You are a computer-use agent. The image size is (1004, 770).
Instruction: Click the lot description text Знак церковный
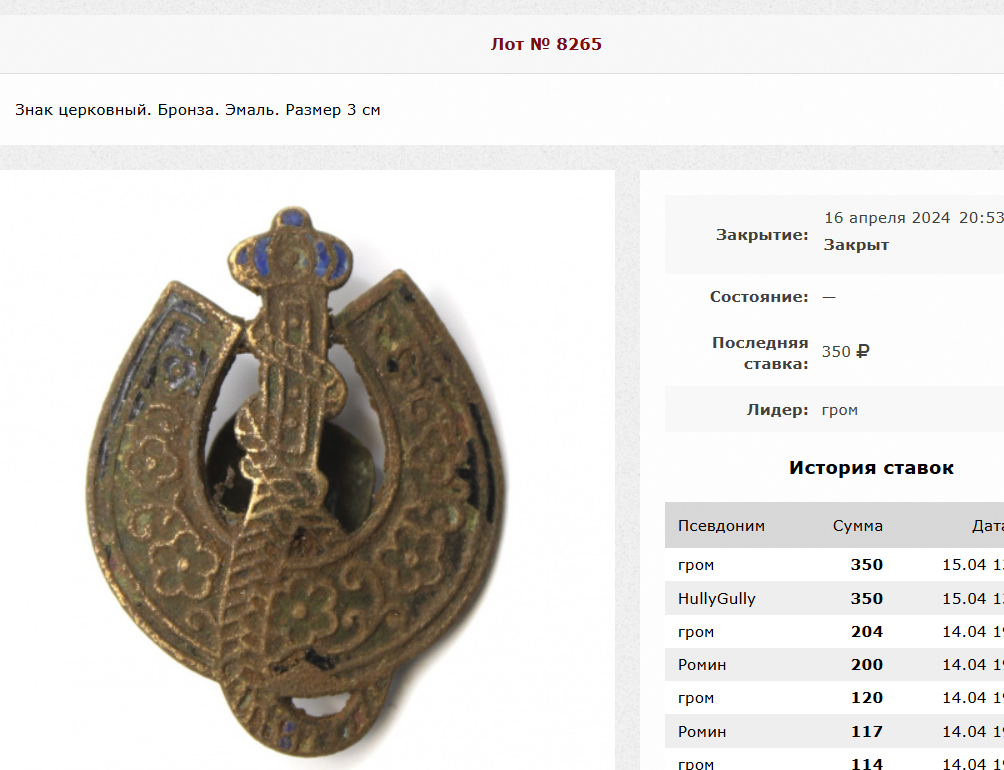[x=197, y=110]
